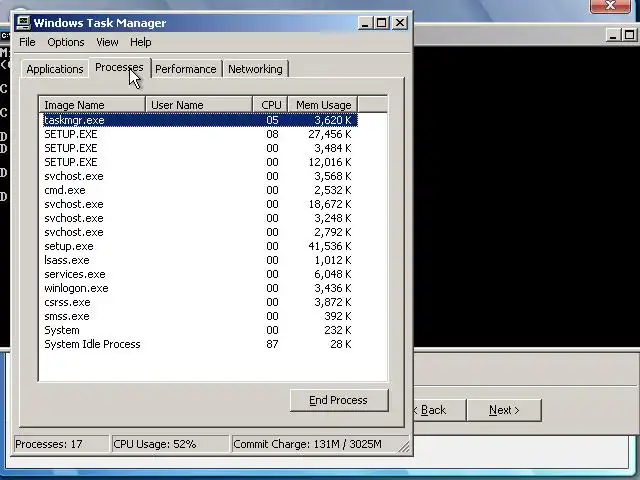Sort by User Name column header
The width and height of the screenshot is (640, 480).
click(x=199, y=105)
